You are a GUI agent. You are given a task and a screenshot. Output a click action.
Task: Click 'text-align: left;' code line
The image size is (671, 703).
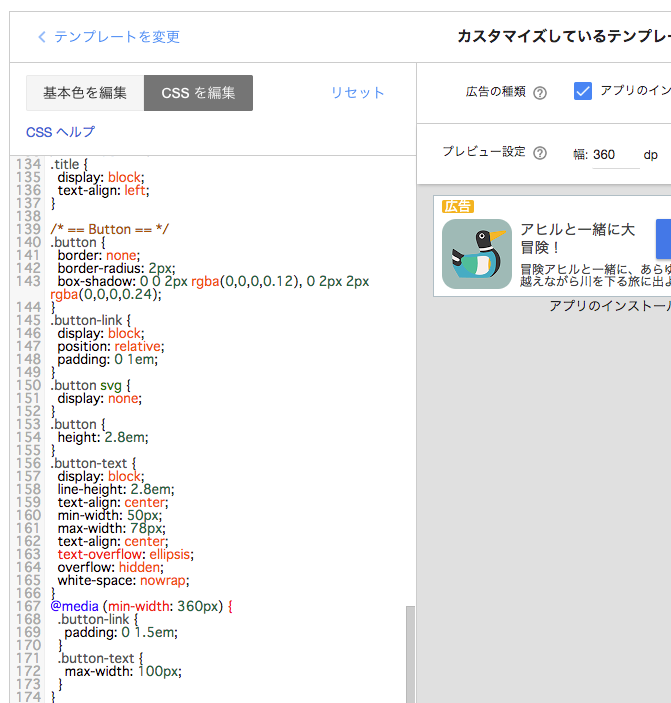(103, 190)
